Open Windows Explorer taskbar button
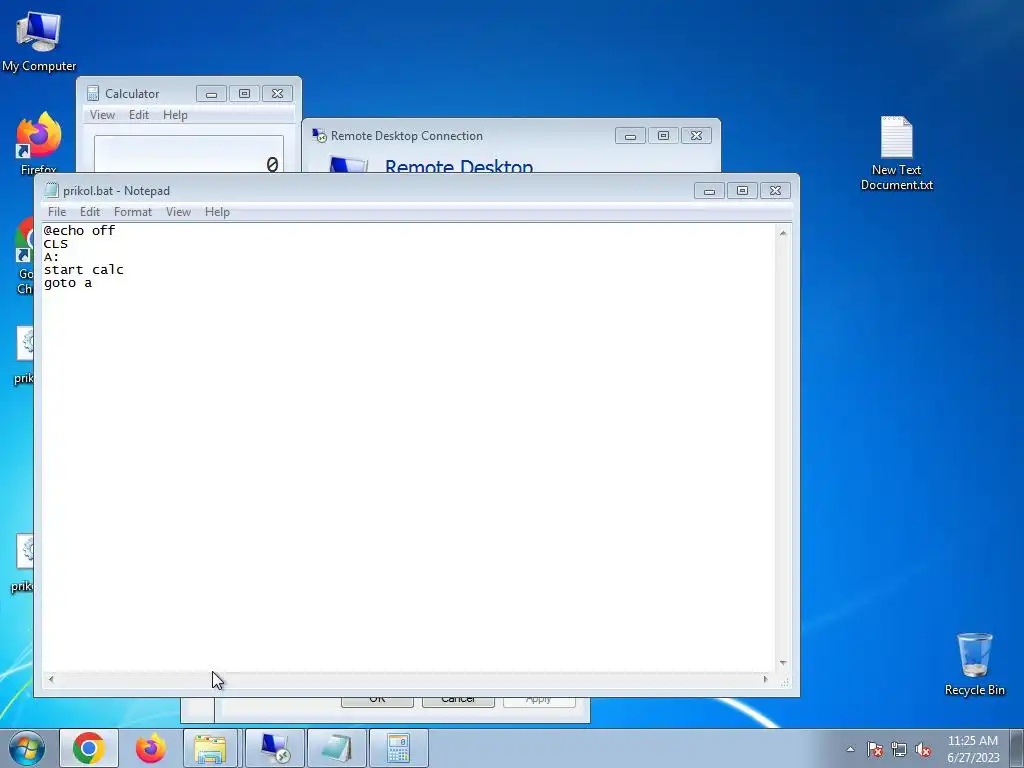Screen dimensions: 1024x768 tap(210, 748)
